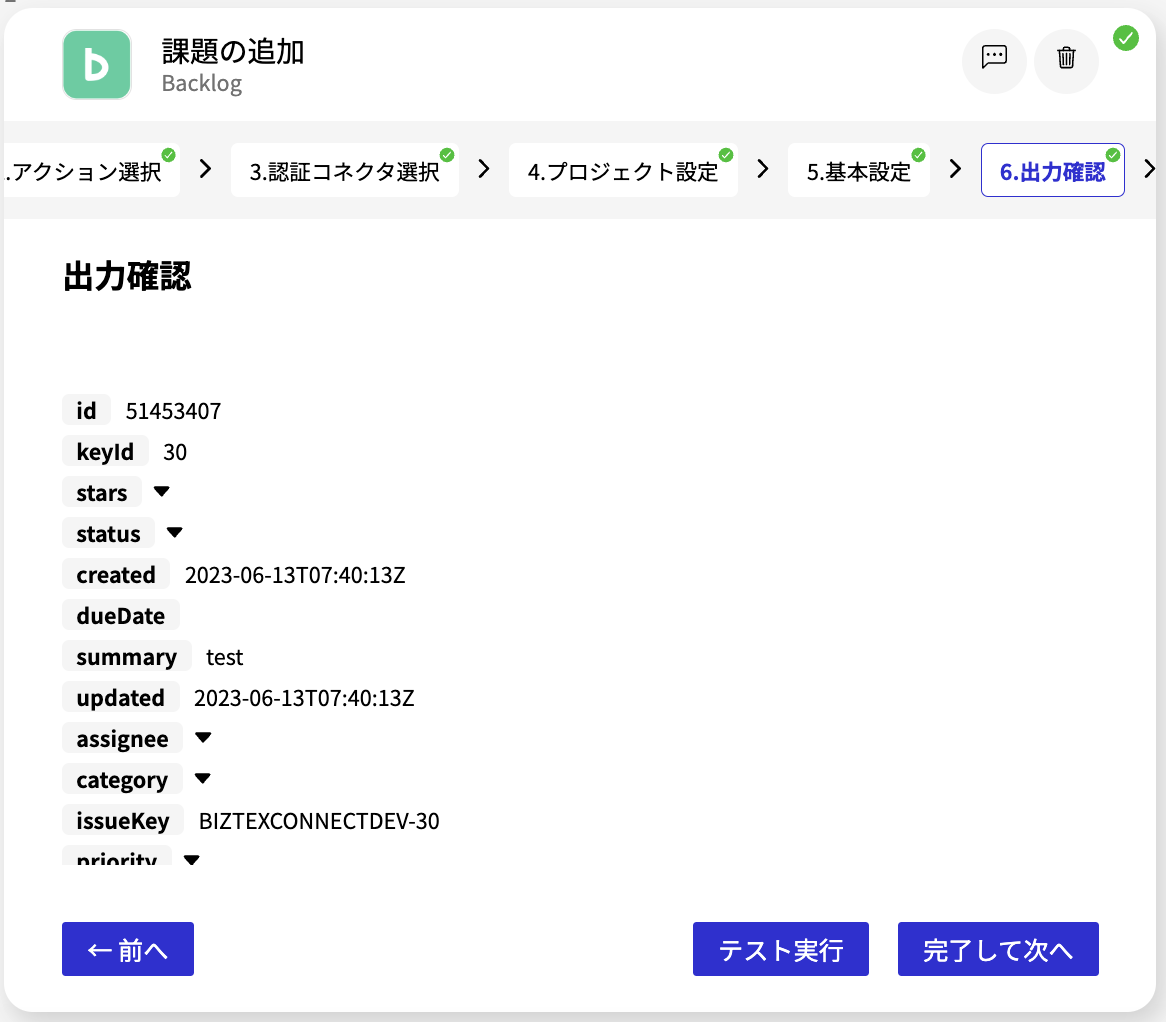Click the ← 前へ back button

click(128, 949)
